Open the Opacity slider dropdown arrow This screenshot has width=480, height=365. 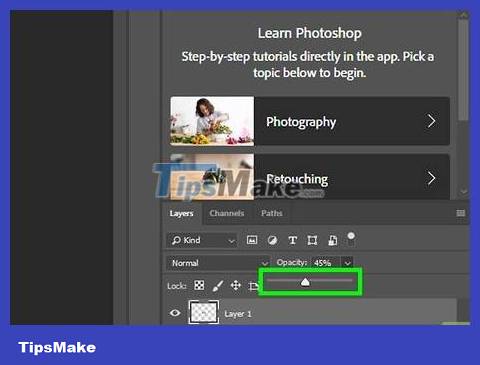[347, 263]
